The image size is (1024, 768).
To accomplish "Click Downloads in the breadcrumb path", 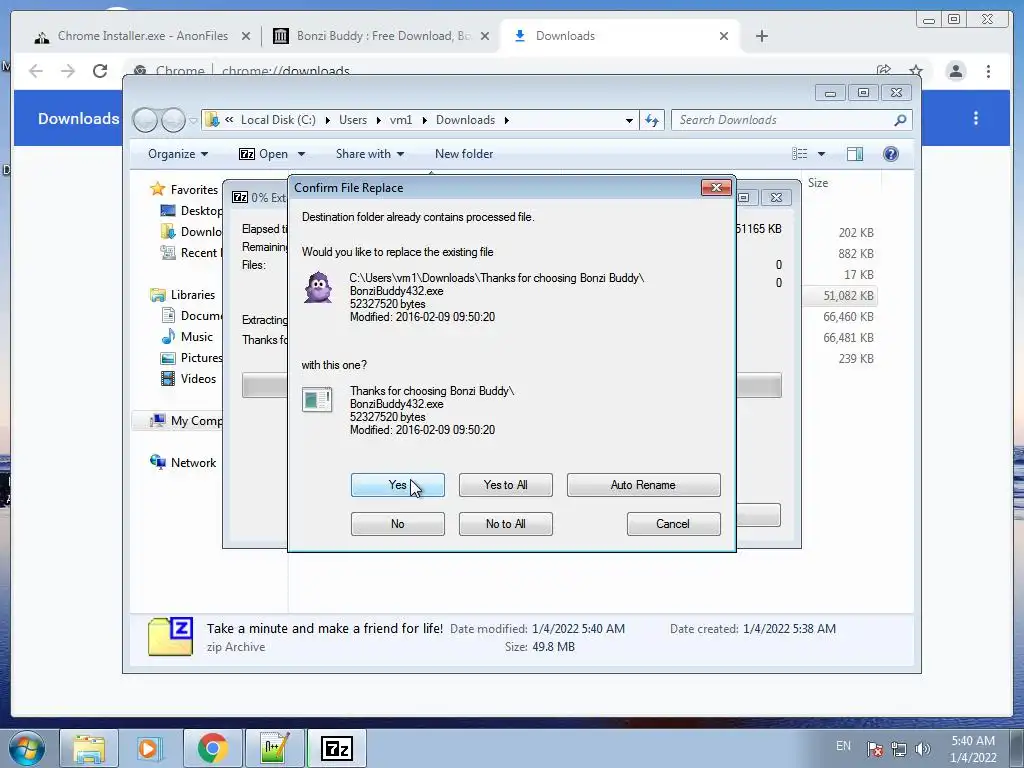I will [x=466, y=120].
